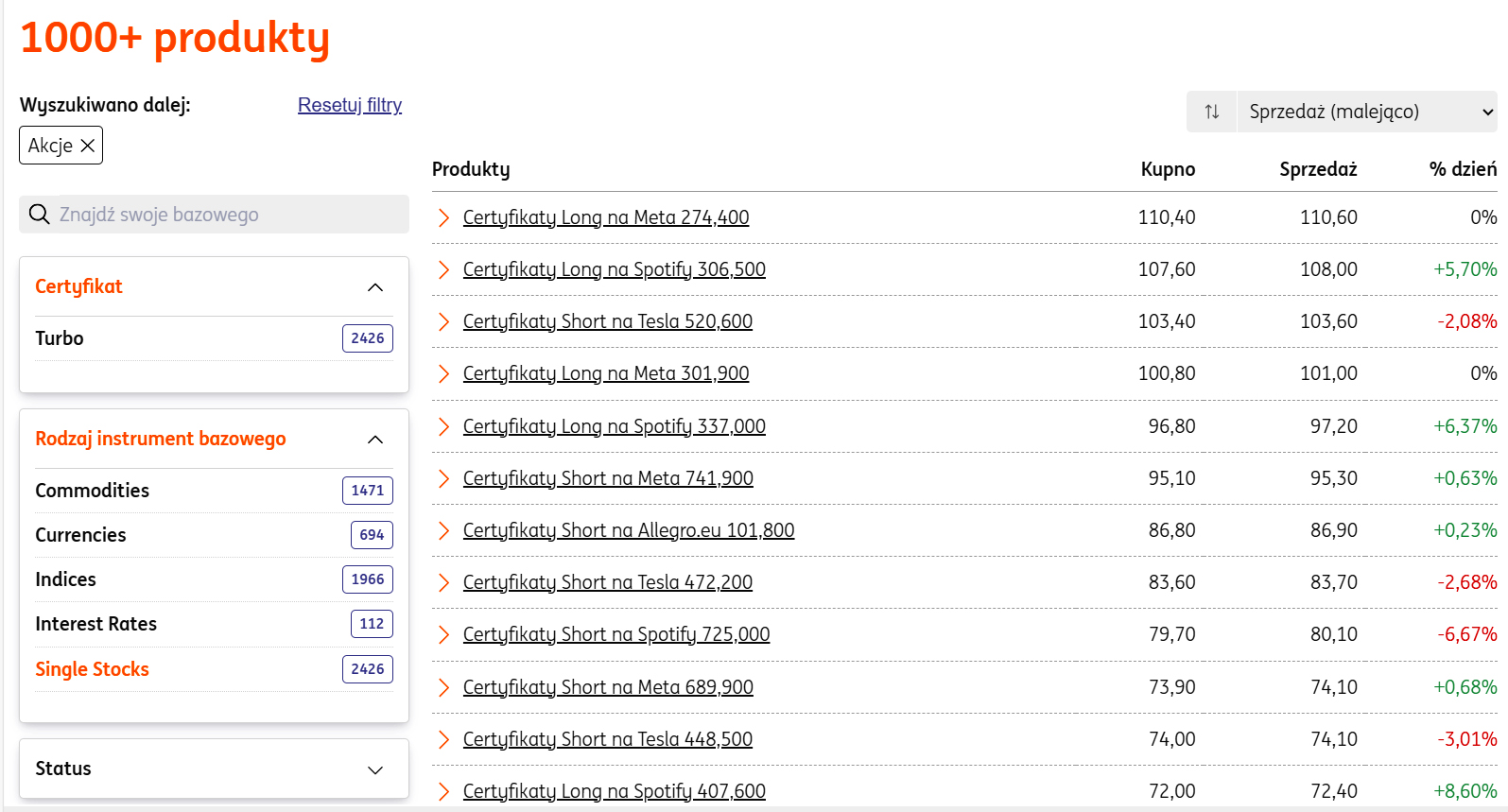Click the 86,80 Kupno price
The width and height of the screenshot is (1508, 812).
[x=1171, y=530]
